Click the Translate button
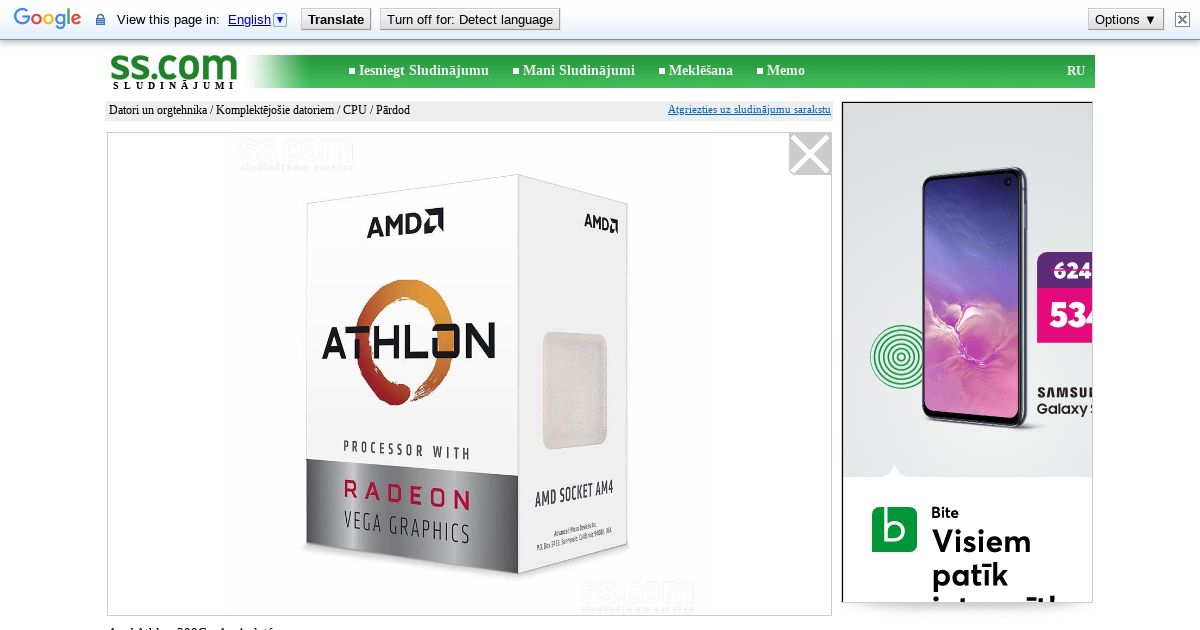 [x=336, y=19]
